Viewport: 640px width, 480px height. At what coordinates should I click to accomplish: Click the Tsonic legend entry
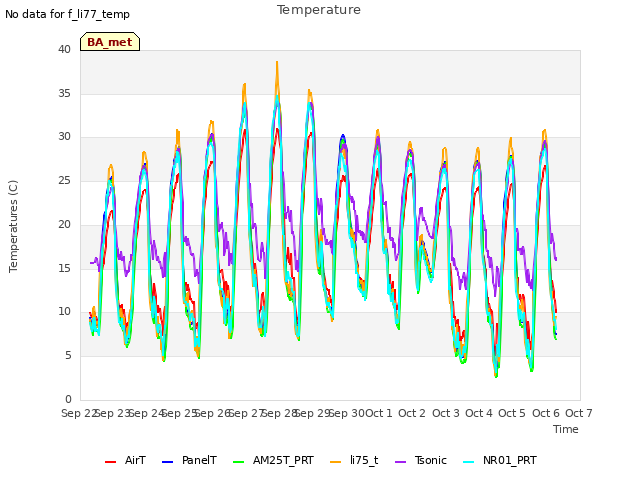pos(431,460)
